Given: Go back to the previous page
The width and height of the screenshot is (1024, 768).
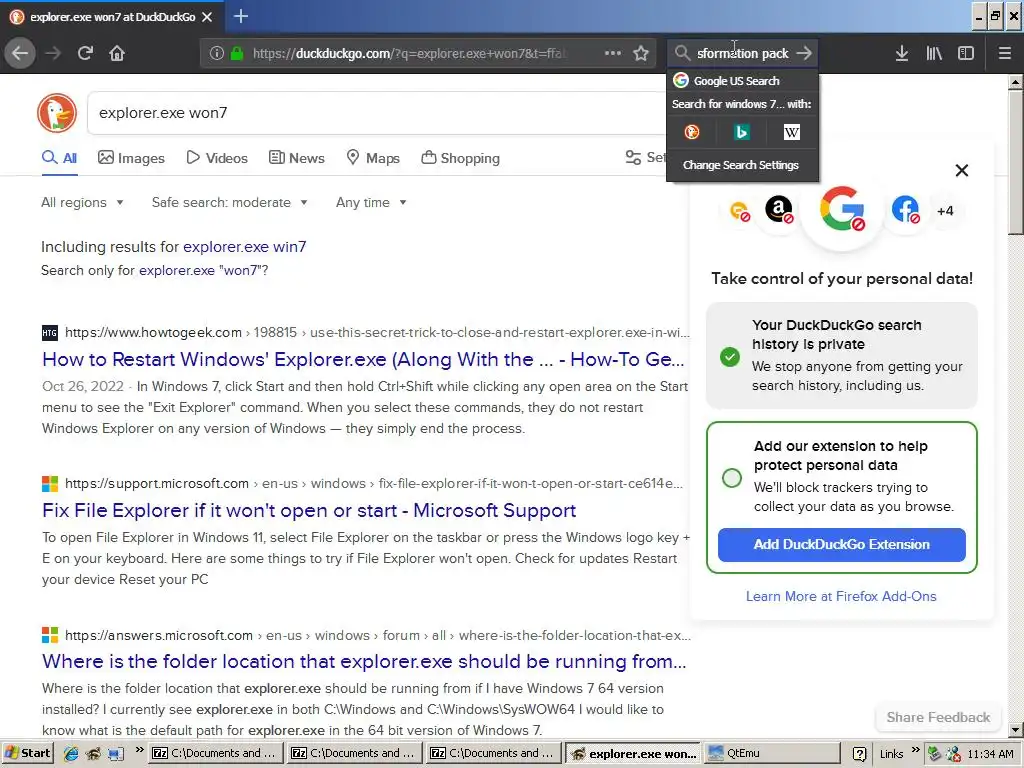Looking at the screenshot, I should [x=20, y=53].
